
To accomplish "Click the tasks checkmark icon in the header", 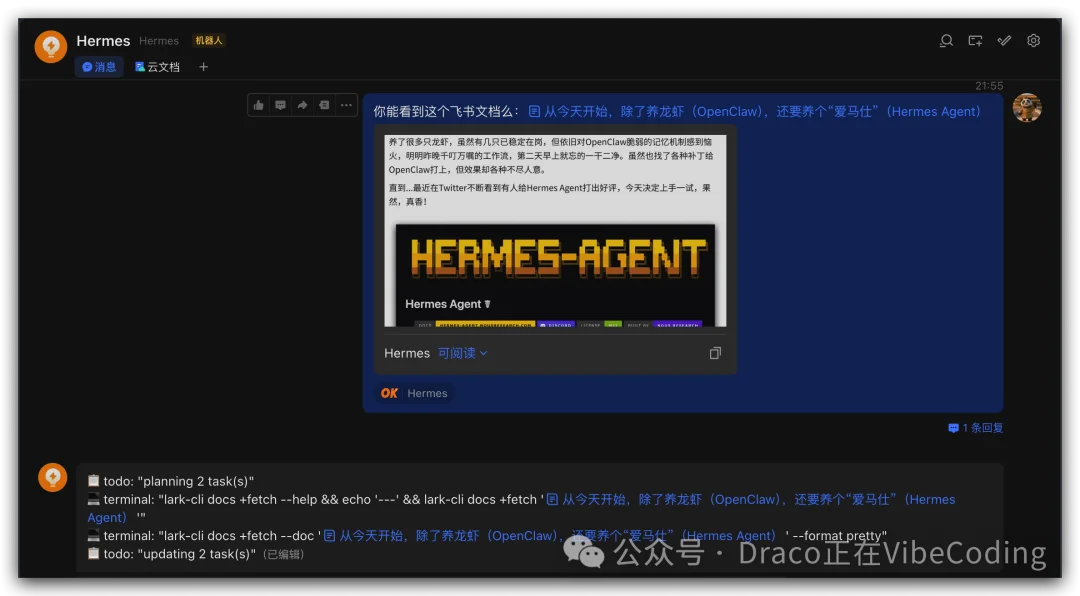I will coord(1004,41).
